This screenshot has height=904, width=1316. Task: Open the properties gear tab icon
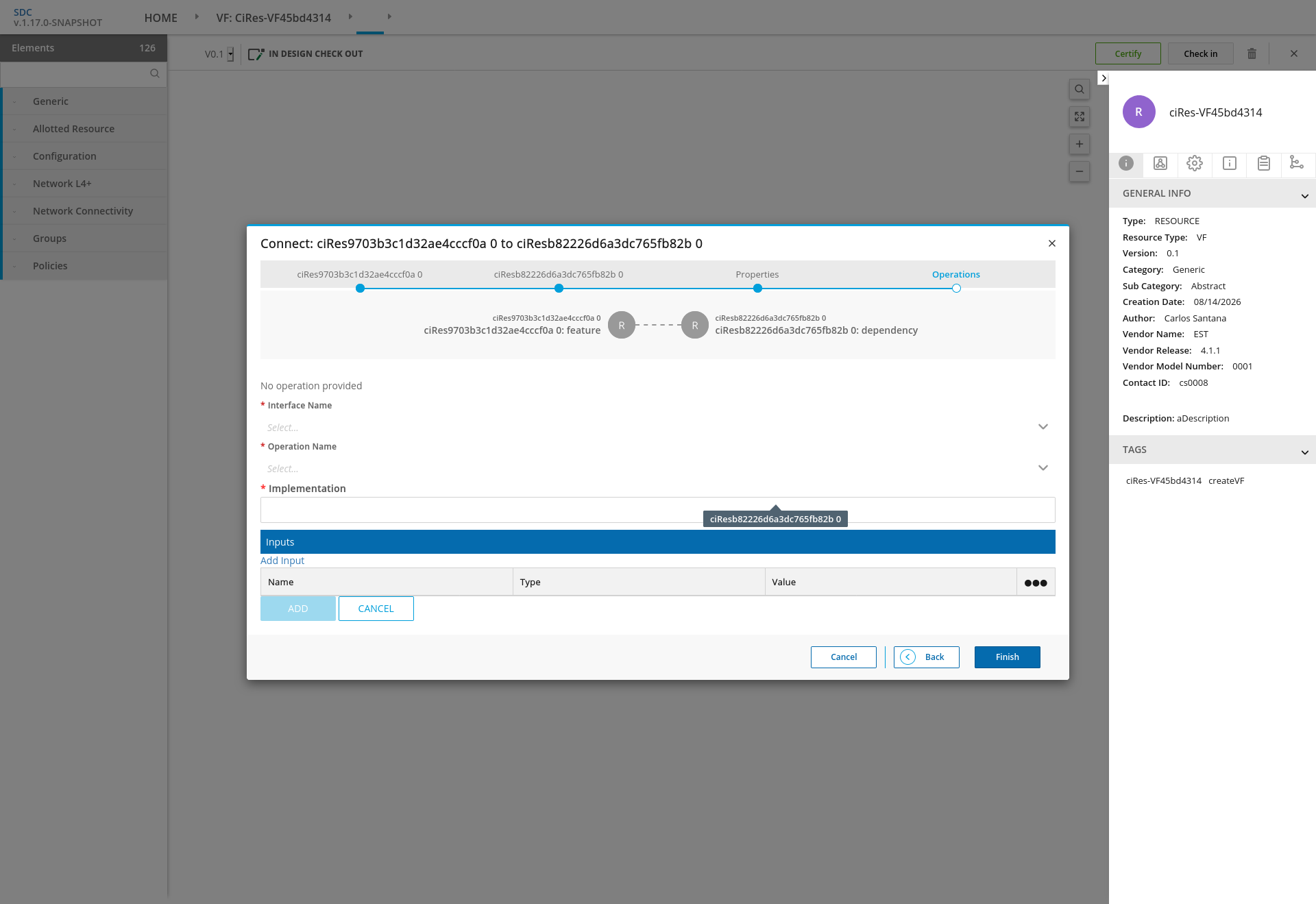1195,163
